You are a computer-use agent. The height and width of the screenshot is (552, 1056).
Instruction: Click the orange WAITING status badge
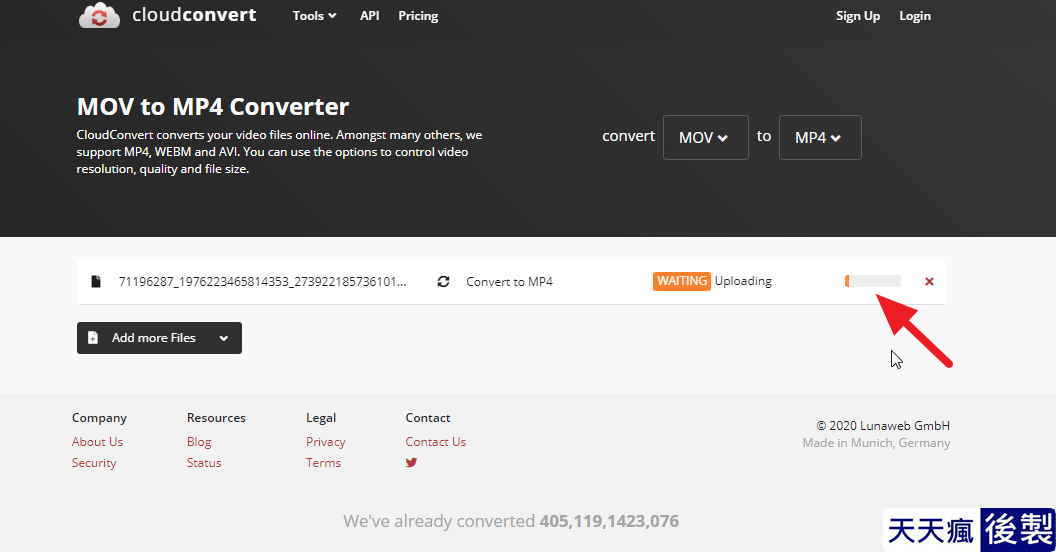click(x=682, y=281)
